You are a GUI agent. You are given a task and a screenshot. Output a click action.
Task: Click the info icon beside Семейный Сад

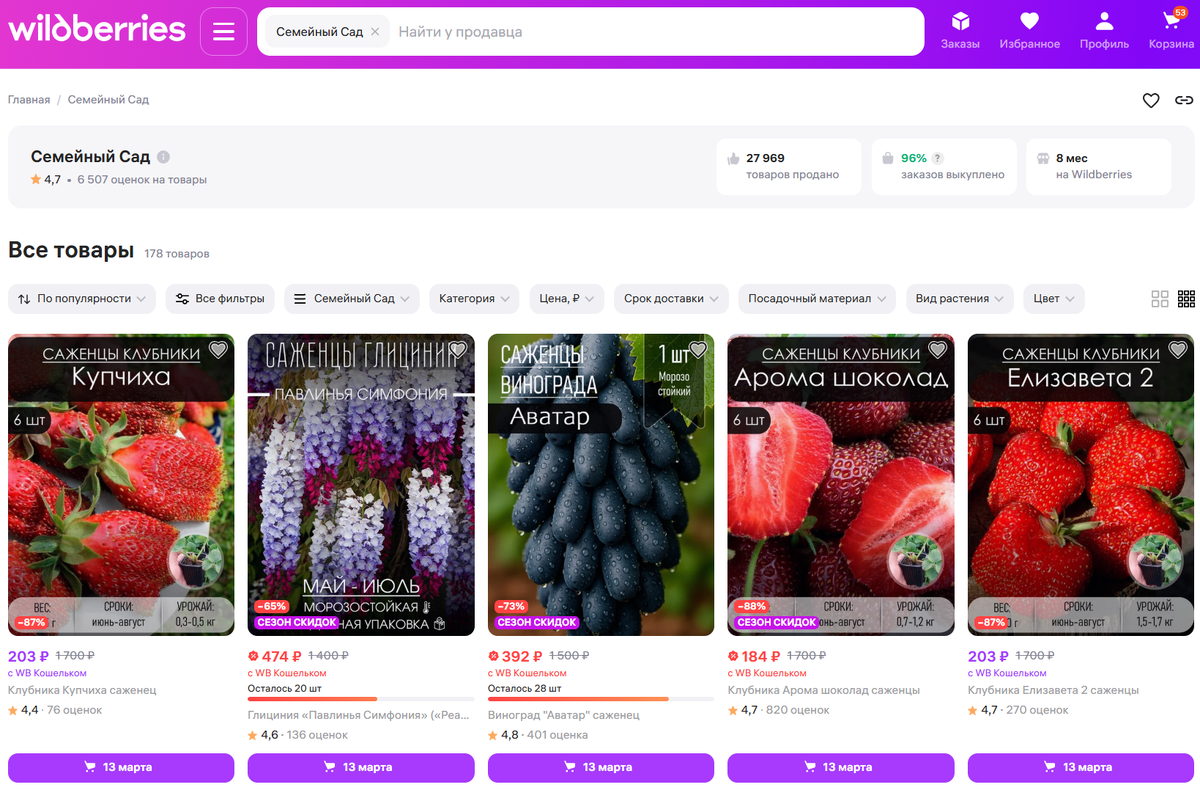163,157
